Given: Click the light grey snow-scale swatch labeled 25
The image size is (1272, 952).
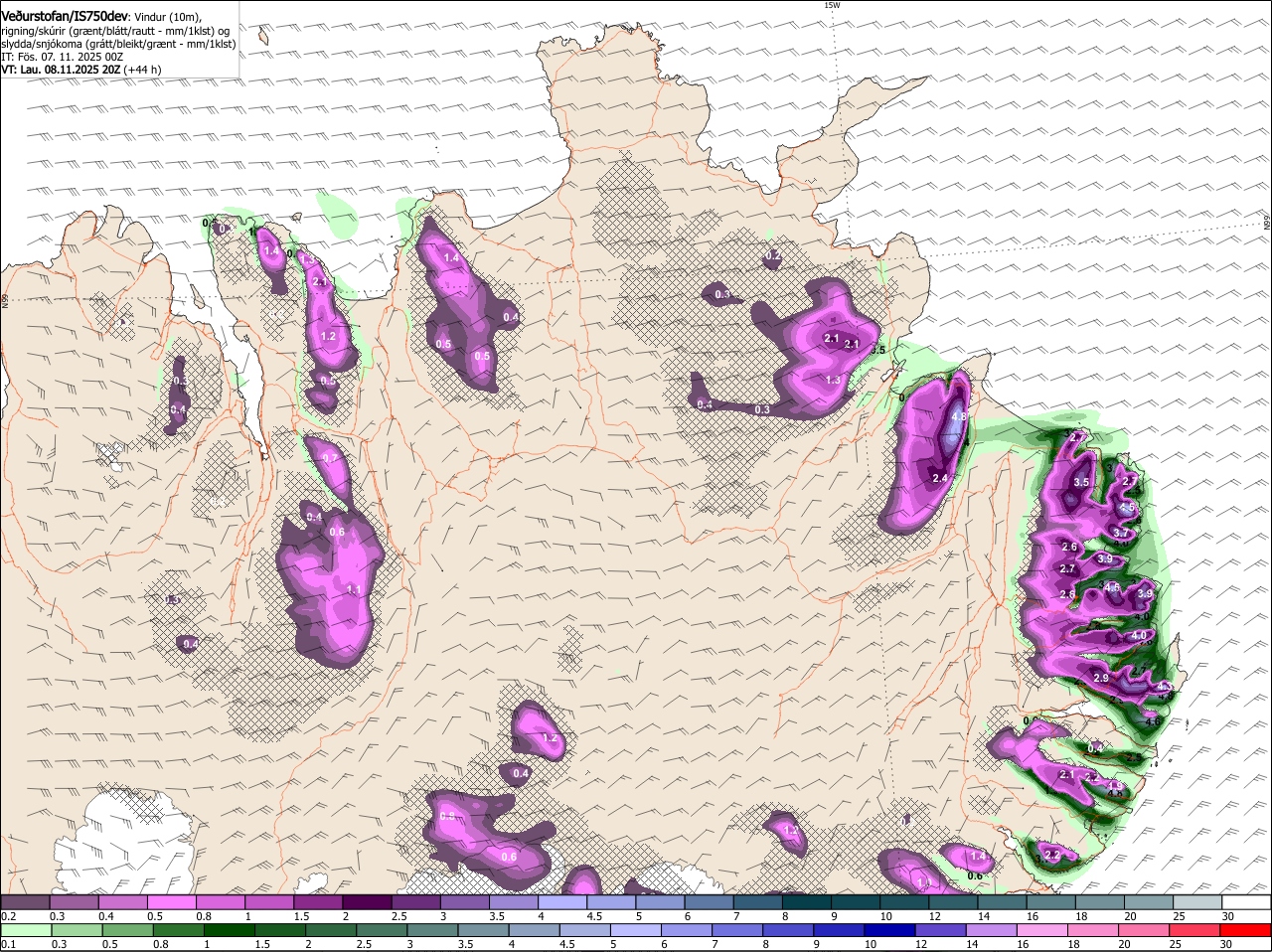Looking at the screenshot, I should (1197, 902).
